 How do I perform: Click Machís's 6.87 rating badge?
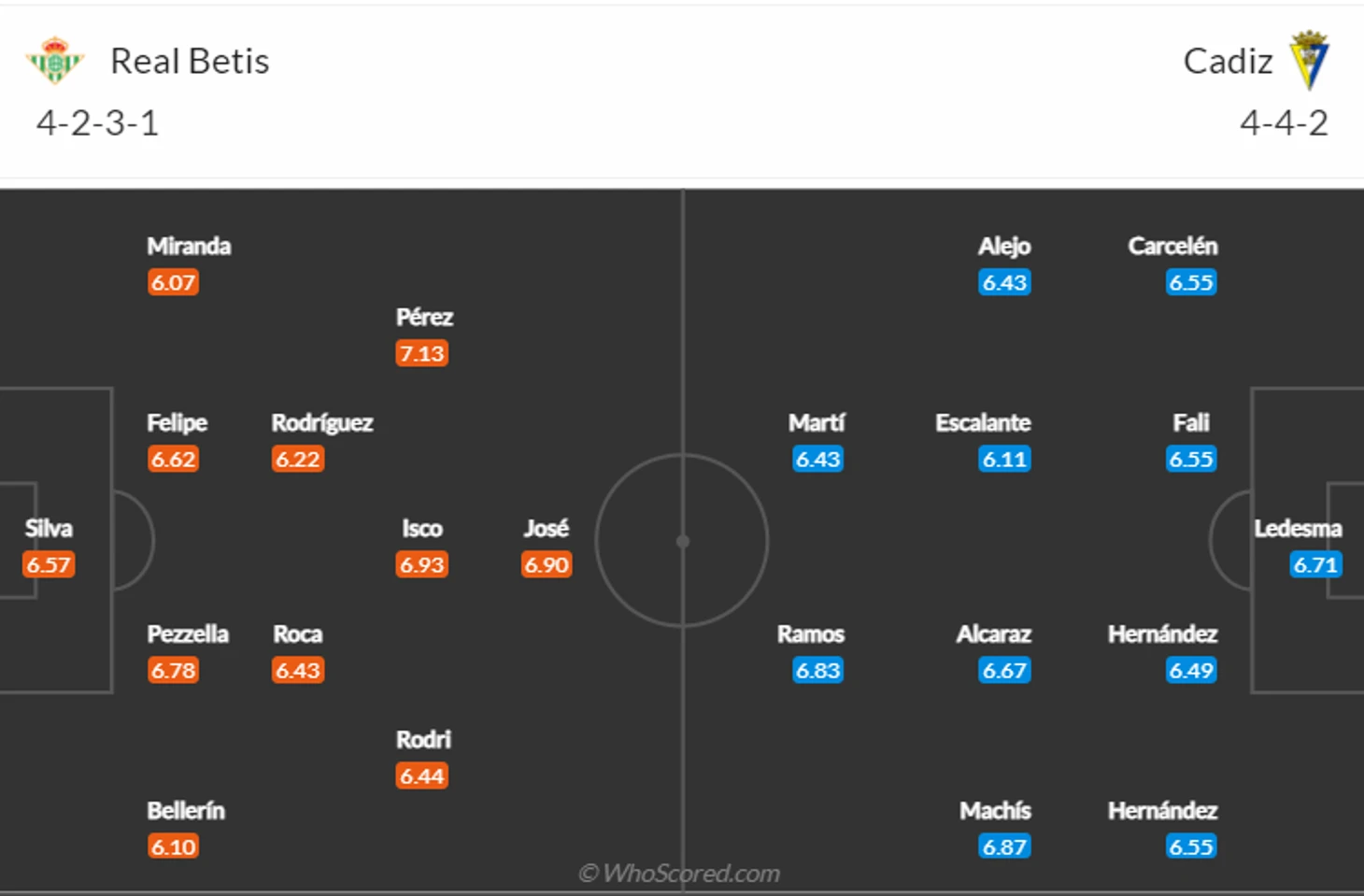(1004, 846)
